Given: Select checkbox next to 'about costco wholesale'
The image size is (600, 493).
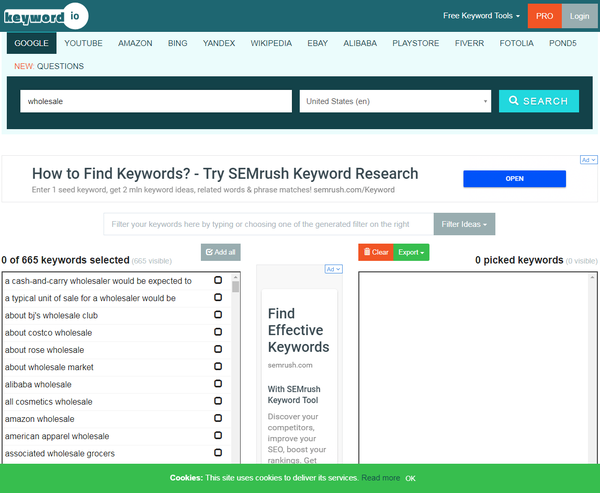Looking at the screenshot, I should click(x=218, y=332).
